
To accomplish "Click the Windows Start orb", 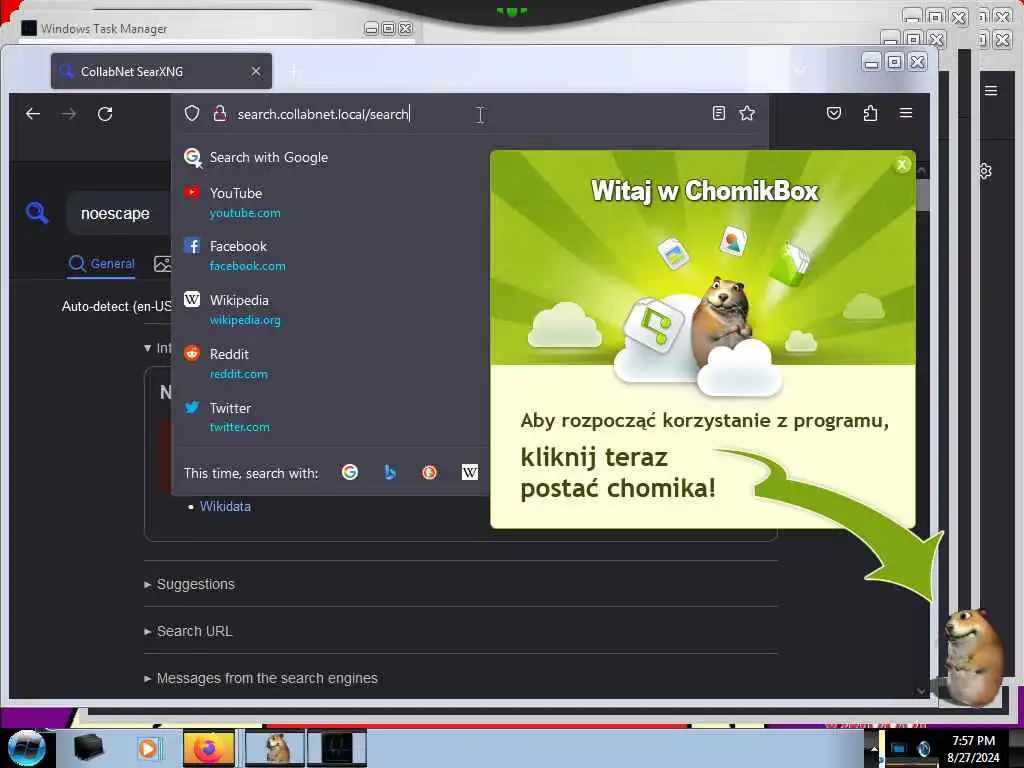I will tap(27, 748).
